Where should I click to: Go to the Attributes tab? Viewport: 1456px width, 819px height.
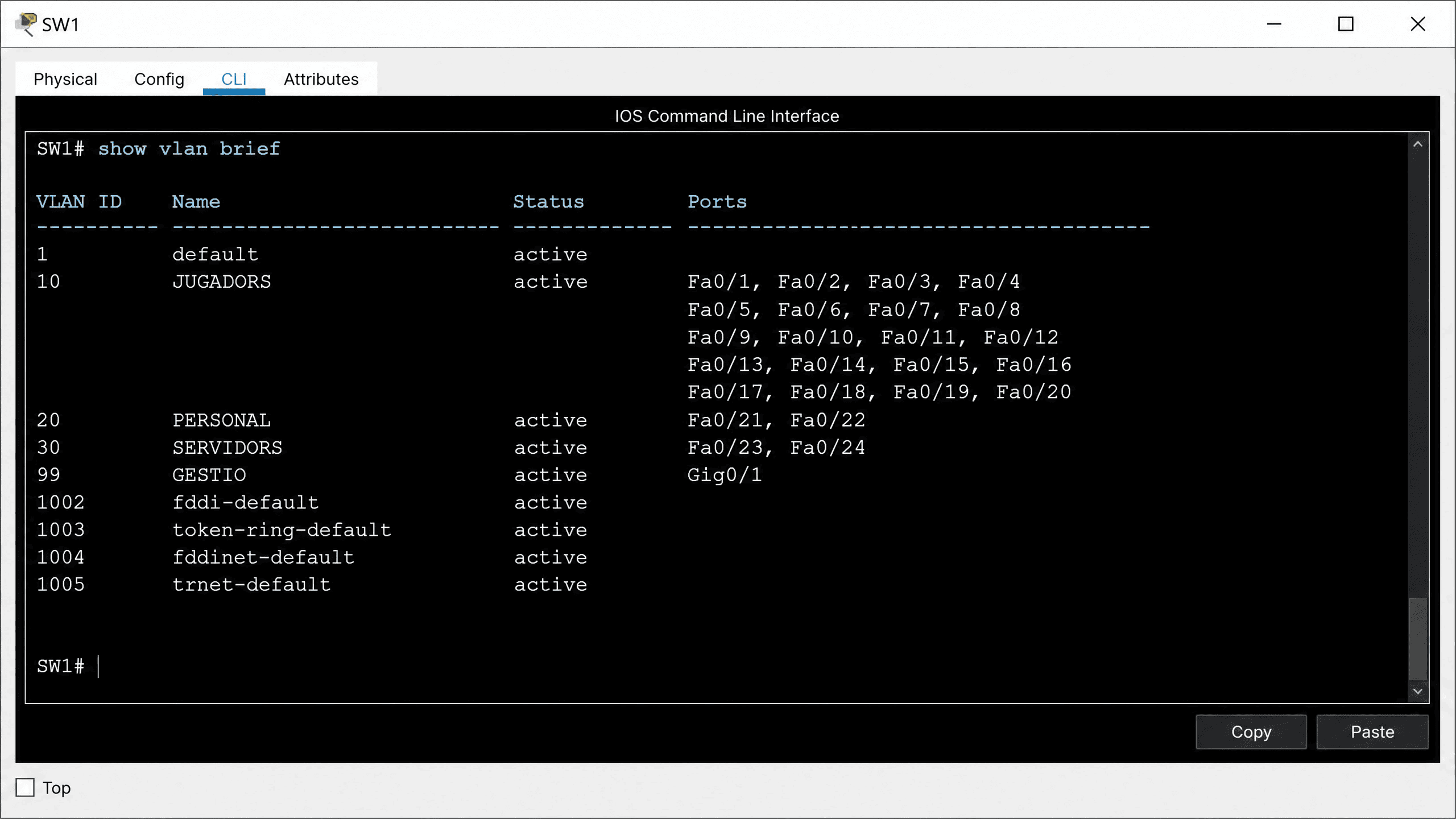coord(321,79)
